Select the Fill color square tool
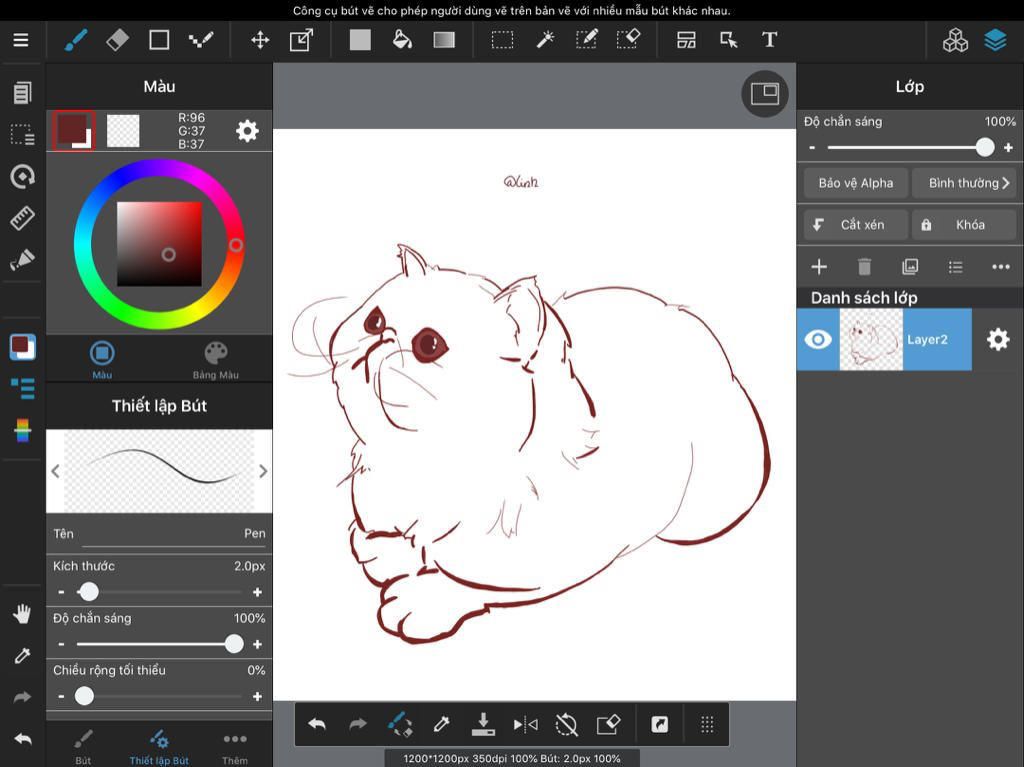The height and width of the screenshot is (767, 1024). pos(360,40)
